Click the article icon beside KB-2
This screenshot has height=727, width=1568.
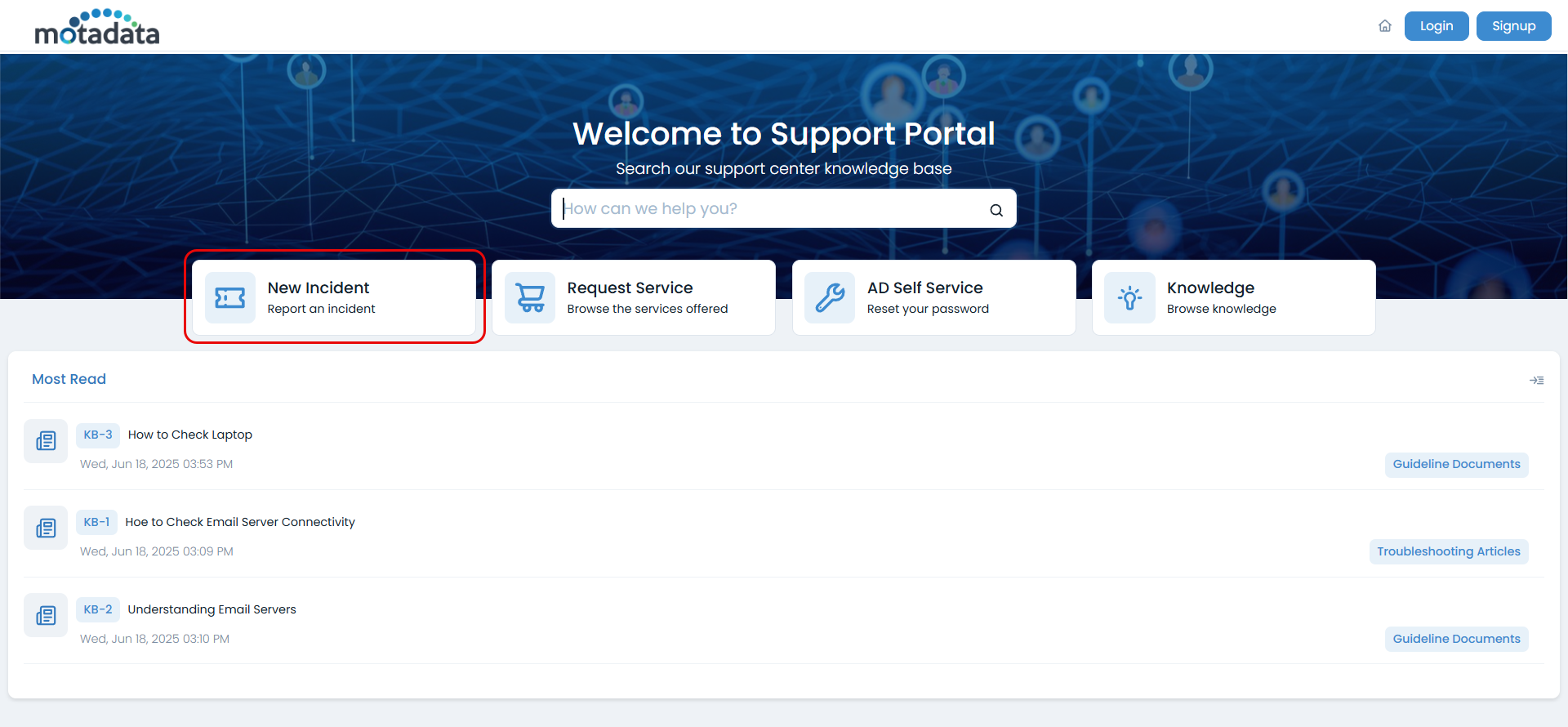point(46,616)
